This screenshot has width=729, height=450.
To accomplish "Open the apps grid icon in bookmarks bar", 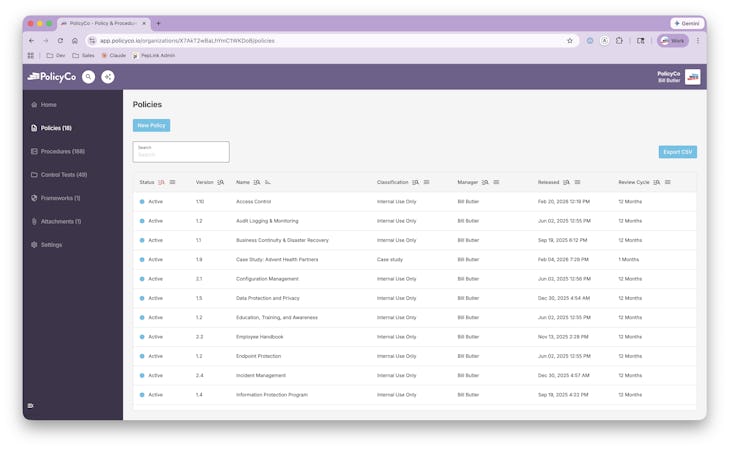I will (31, 55).
